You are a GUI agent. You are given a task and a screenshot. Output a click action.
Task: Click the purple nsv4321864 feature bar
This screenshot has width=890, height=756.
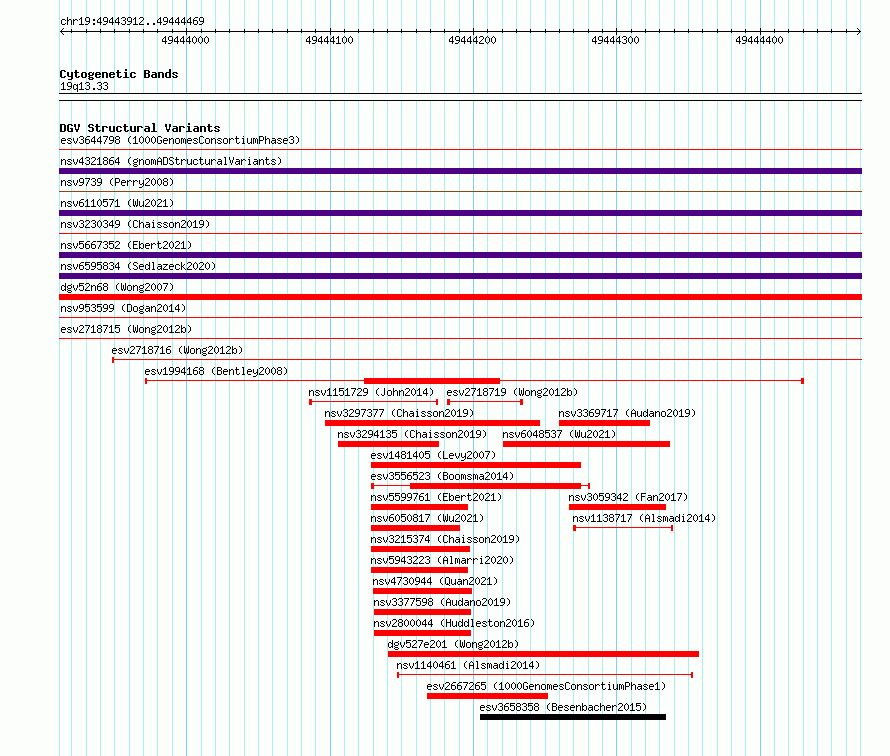[460, 171]
